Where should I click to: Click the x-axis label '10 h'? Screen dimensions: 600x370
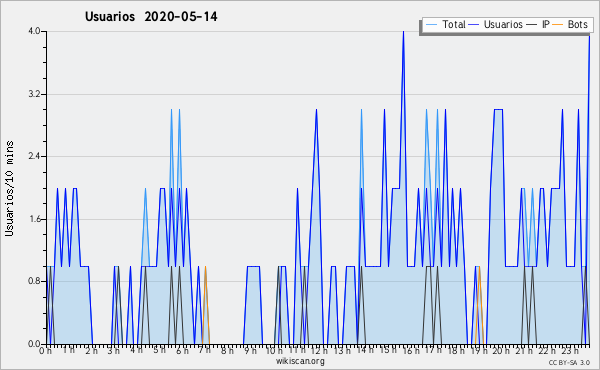274,351
